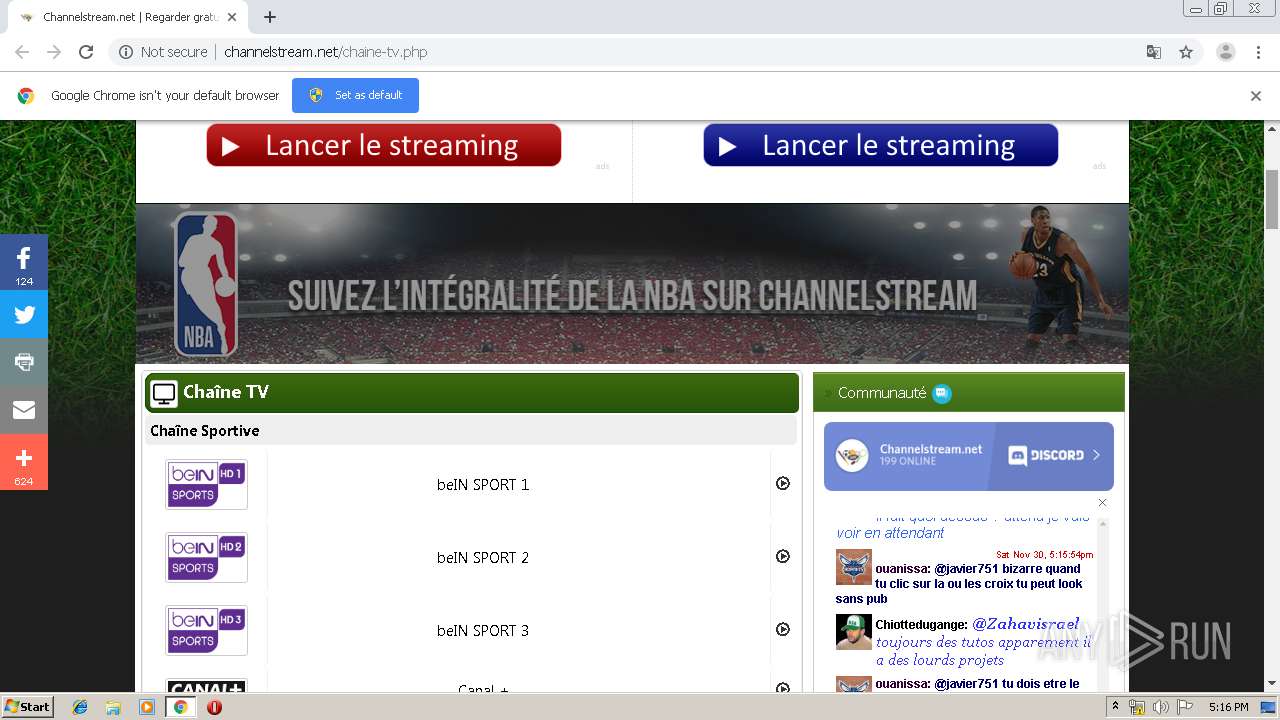This screenshot has height=720, width=1280.
Task: Open the clock showing 5:16 PM
Action: [x=1228, y=707]
